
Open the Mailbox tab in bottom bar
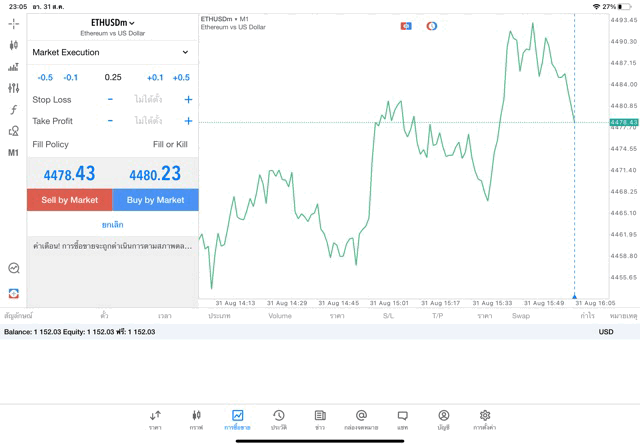361,419
